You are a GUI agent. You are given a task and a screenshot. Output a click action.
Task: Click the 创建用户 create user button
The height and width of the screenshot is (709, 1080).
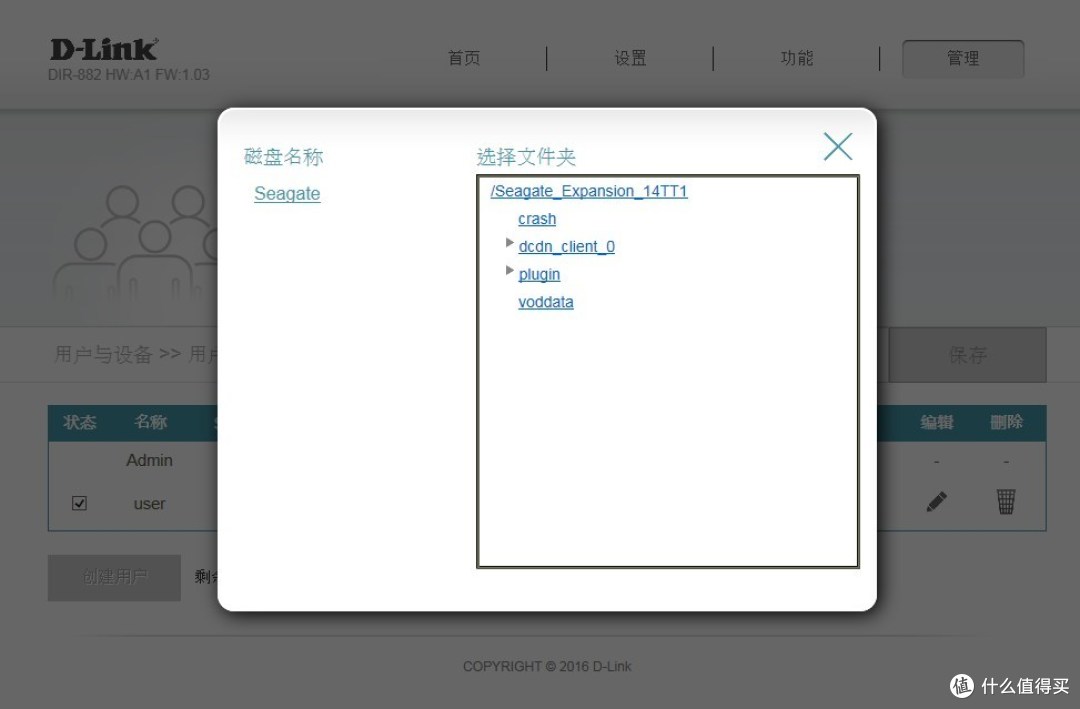point(114,577)
